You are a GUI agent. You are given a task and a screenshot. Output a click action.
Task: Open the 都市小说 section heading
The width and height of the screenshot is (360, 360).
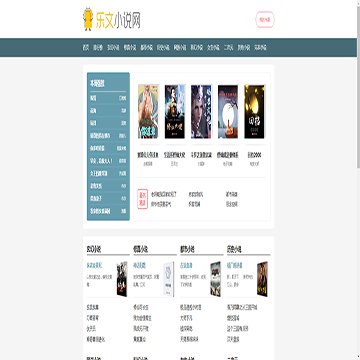(x=187, y=249)
